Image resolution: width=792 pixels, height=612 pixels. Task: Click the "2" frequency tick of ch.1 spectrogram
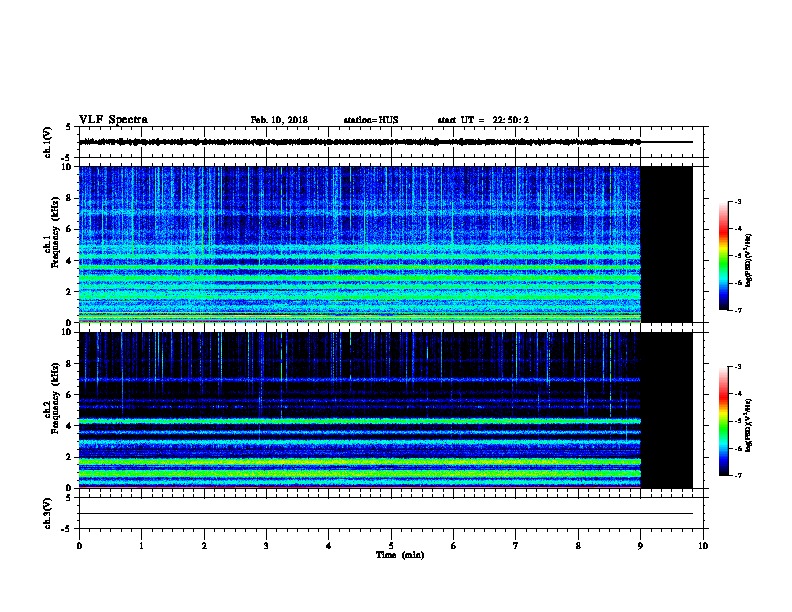tap(70, 291)
